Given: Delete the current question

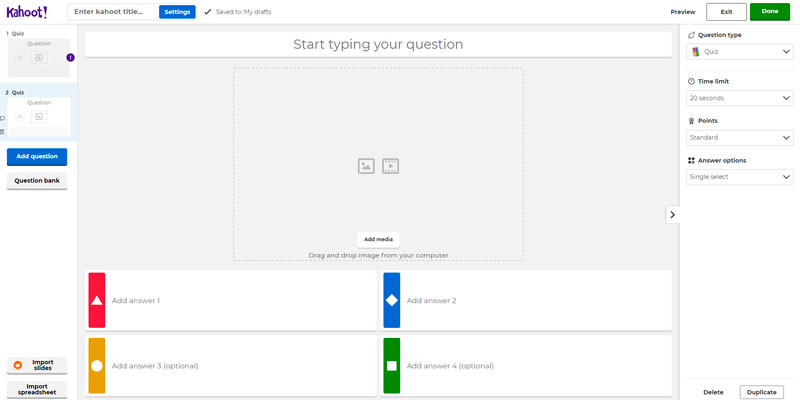Looking at the screenshot, I should [x=713, y=392].
